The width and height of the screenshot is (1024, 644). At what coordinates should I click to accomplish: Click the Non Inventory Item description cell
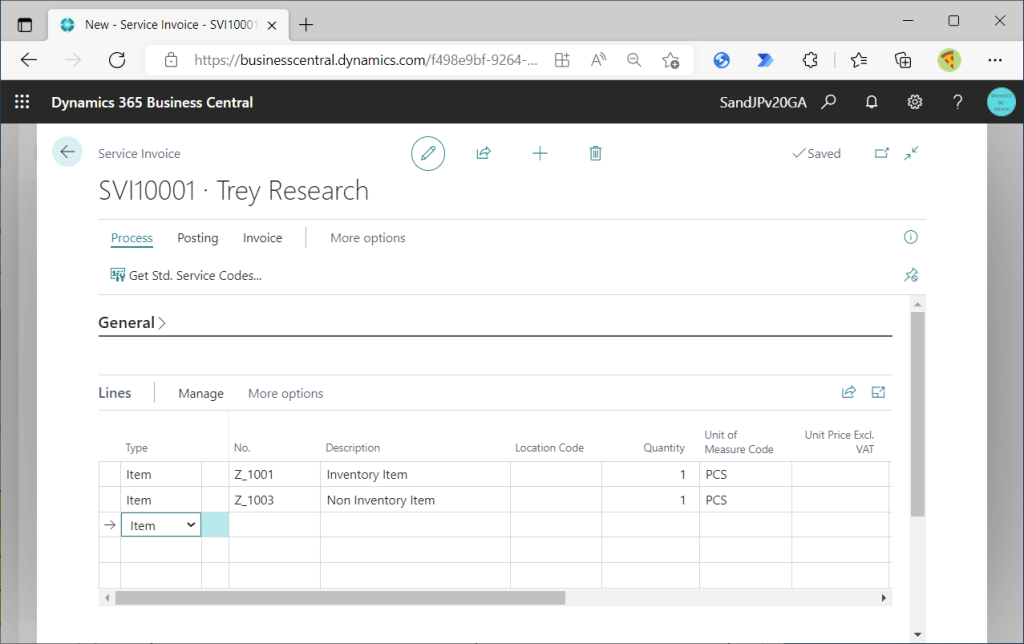415,500
